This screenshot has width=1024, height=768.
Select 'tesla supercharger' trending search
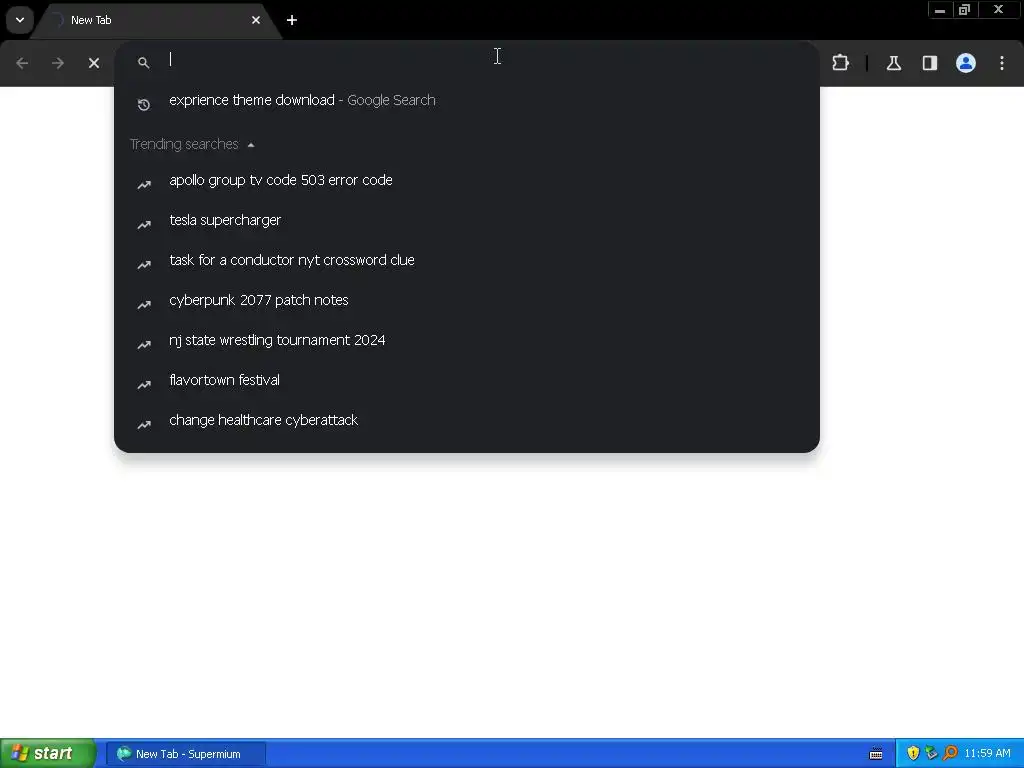pyautogui.click(x=467, y=220)
